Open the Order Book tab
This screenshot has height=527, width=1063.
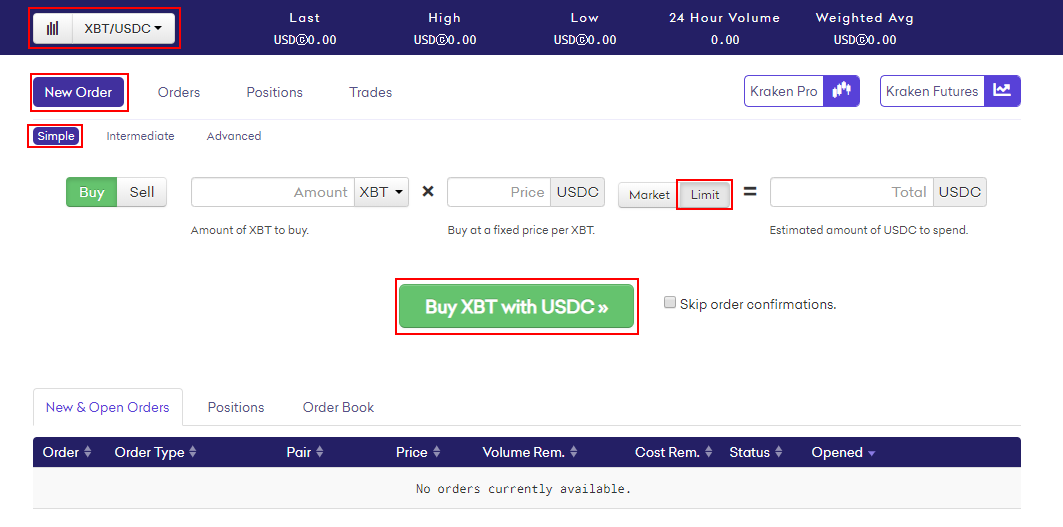point(338,407)
